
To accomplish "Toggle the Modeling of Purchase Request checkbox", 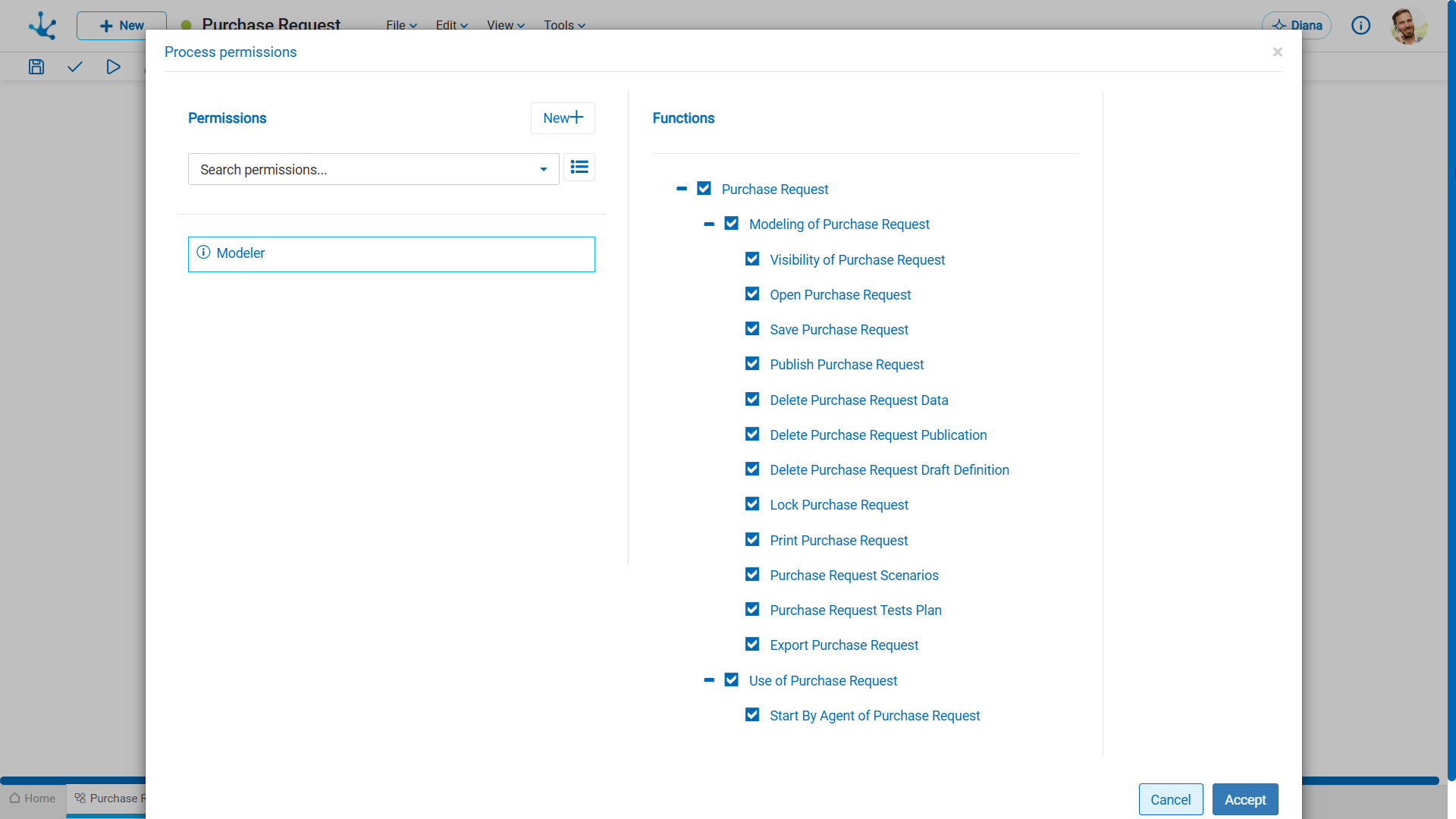I will tap(731, 223).
